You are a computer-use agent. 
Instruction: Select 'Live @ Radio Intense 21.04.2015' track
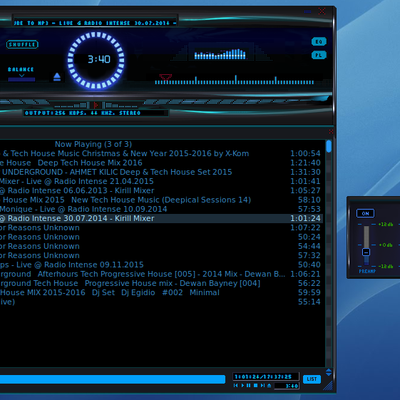point(161,181)
